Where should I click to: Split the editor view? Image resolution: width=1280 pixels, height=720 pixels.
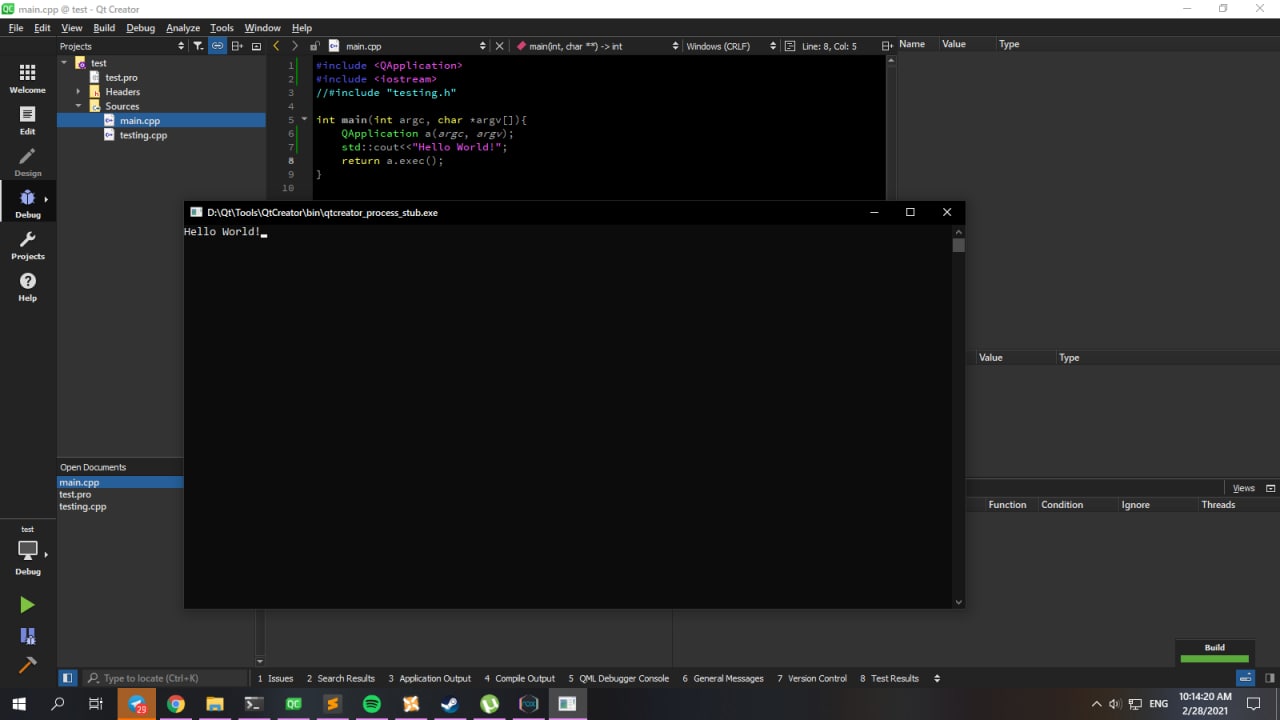(x=887, y=46)
